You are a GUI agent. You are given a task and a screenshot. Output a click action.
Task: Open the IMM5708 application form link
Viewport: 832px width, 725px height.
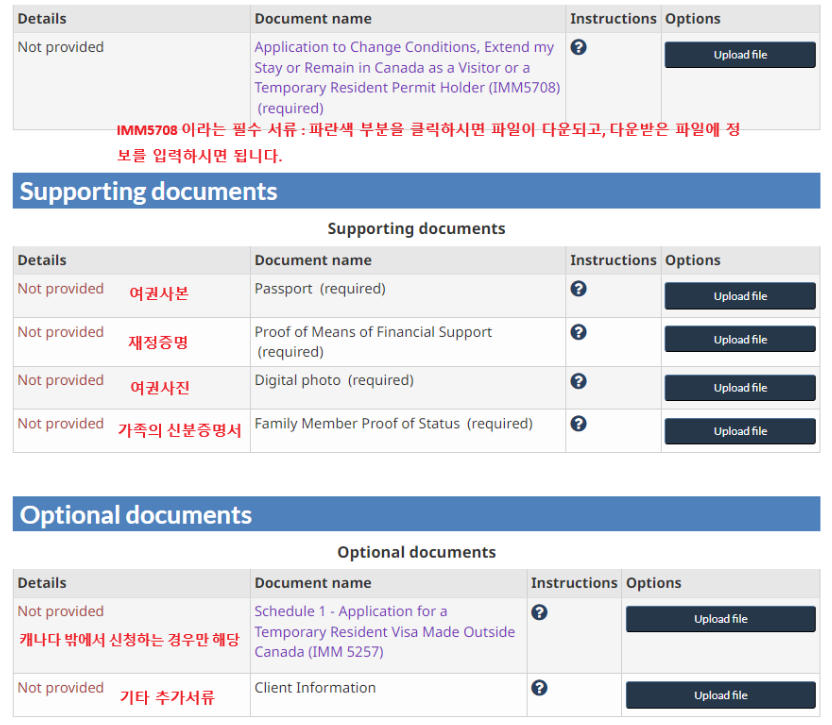tap(407, 77)
